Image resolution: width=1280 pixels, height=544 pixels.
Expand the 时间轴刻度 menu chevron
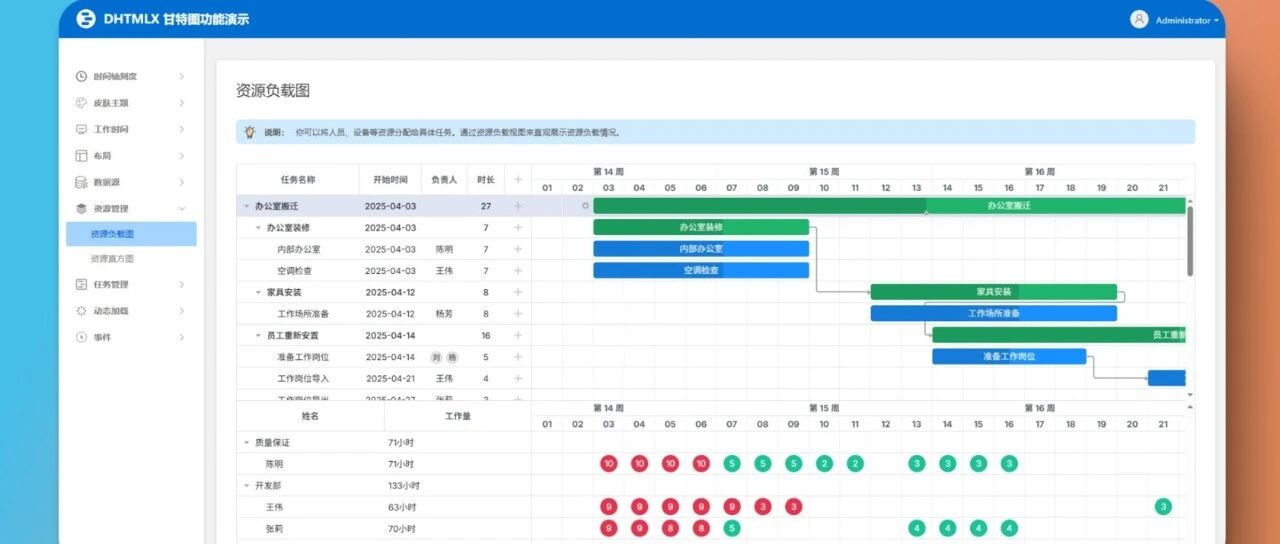pos(181,76)
